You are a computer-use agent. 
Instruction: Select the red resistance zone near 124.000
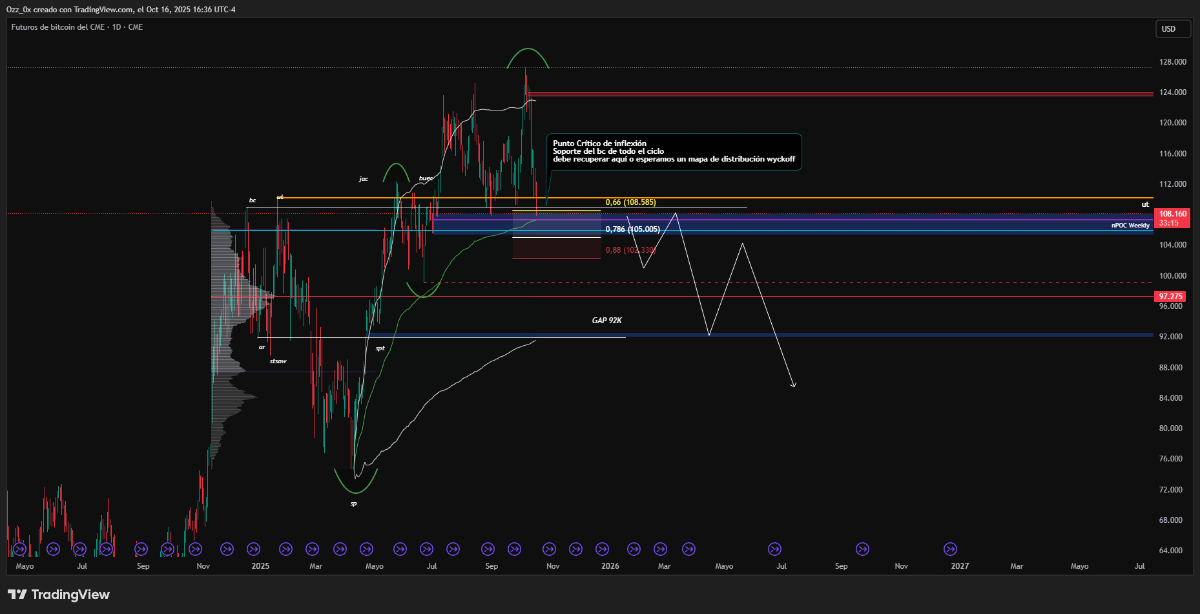click(x=850, y=94)
